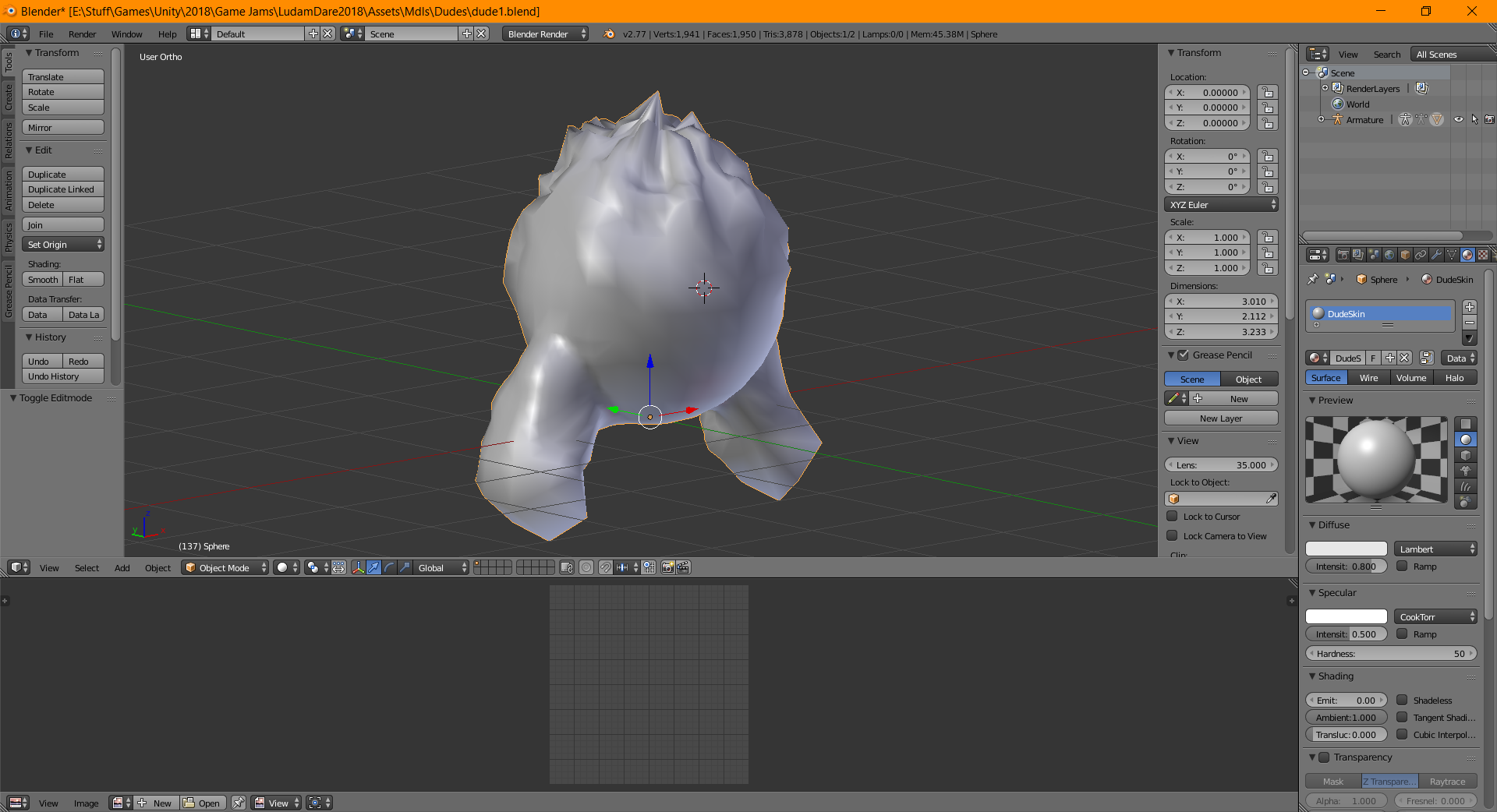
Task: Select the Translate manipulator arrow icon
Action: [374, 567]
